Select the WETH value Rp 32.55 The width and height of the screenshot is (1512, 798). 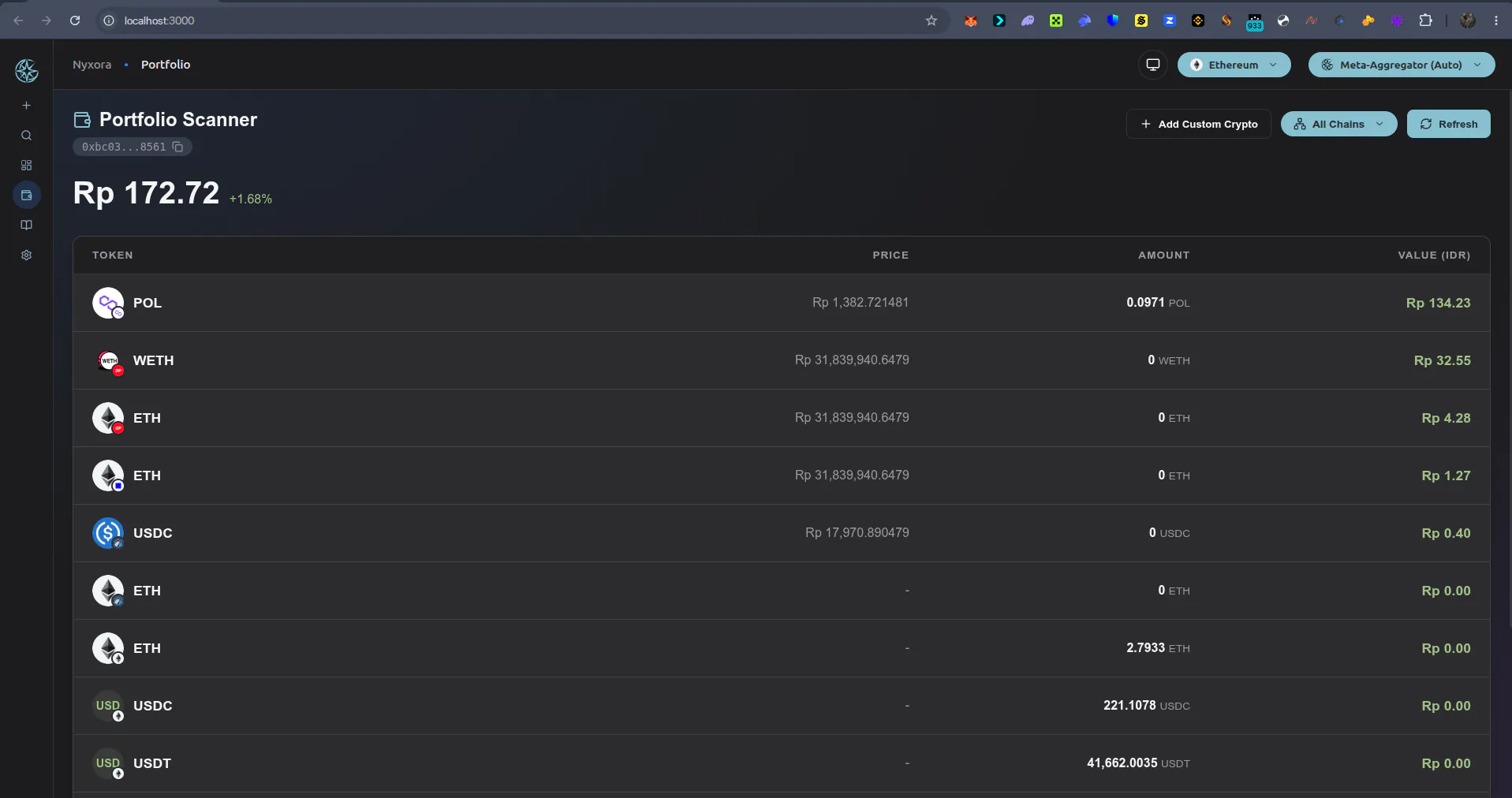tap(1442, 360)
